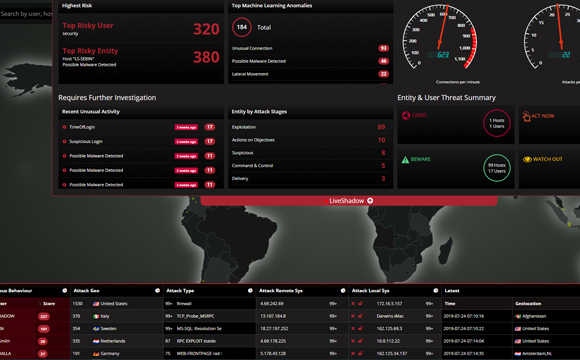580x360 pixels.
Task: Click the firewall attack type row
Action: [x=210, y=304]
